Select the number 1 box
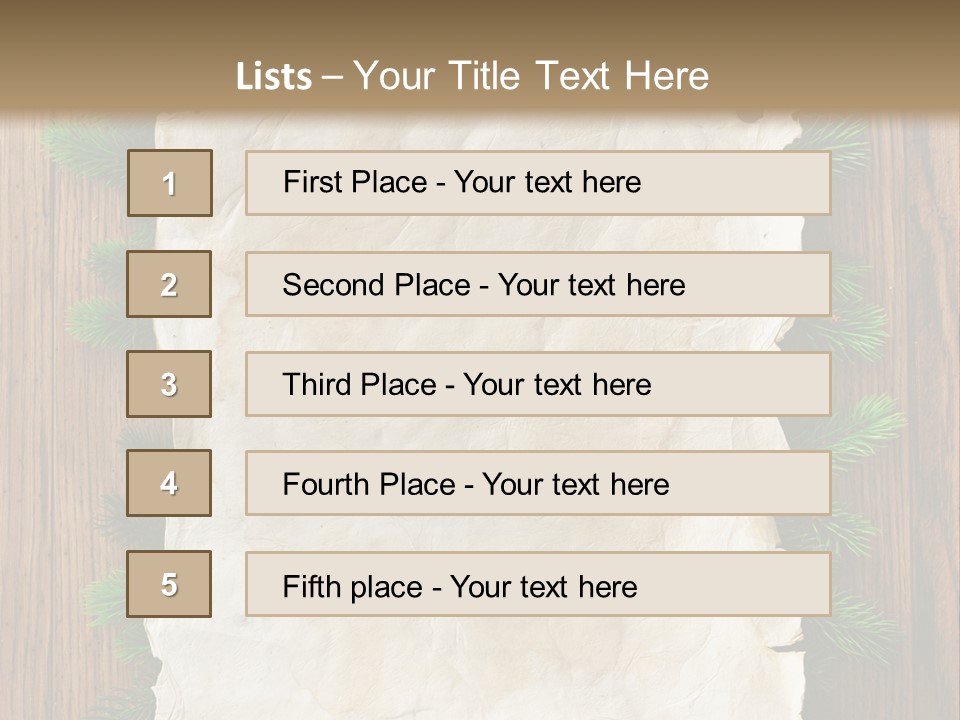The width and height of the screenshot is (960, 720). click(x=170, y=183)
